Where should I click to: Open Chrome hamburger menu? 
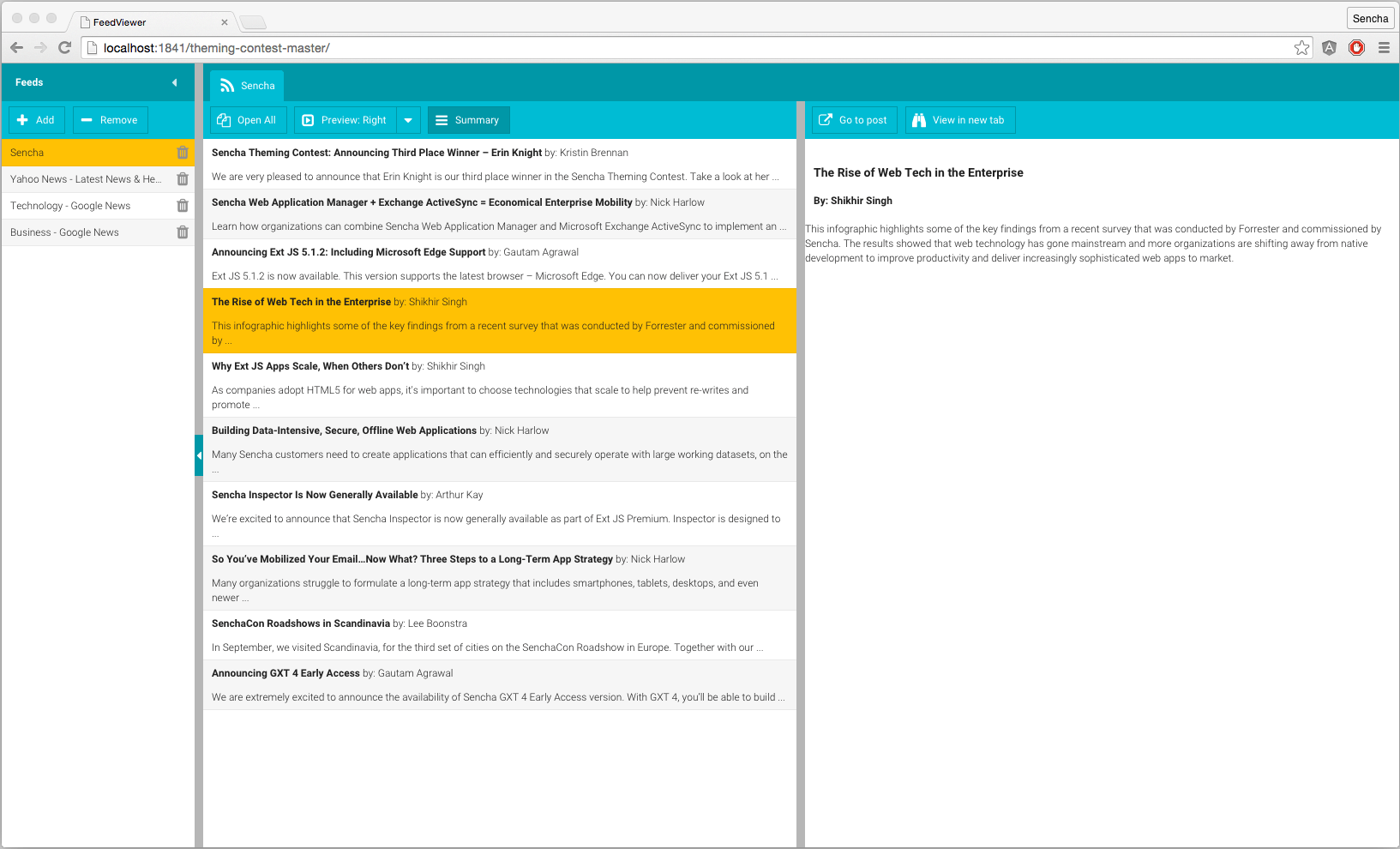pyautogui.click(x=1384, y=48)
